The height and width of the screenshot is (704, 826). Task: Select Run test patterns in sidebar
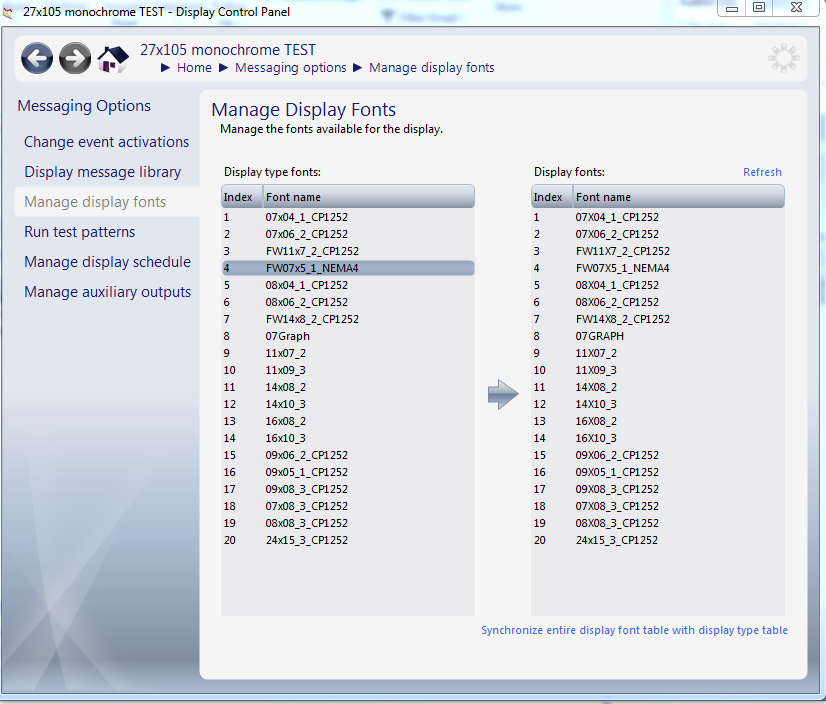click(79, 232)
